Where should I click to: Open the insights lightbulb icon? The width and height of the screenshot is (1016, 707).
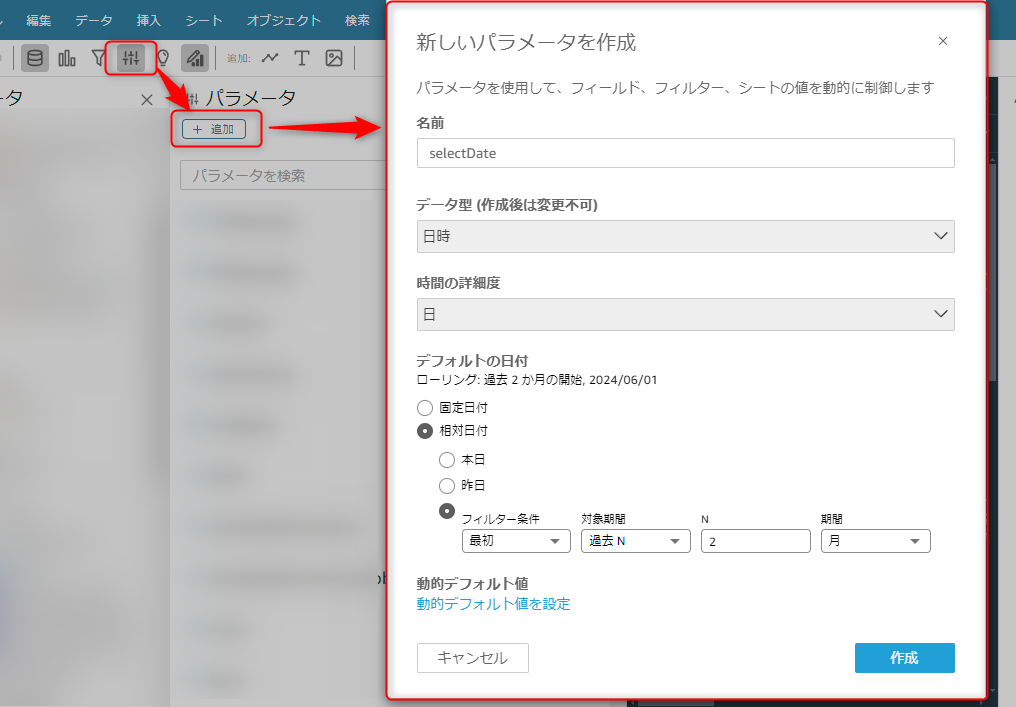162,58
